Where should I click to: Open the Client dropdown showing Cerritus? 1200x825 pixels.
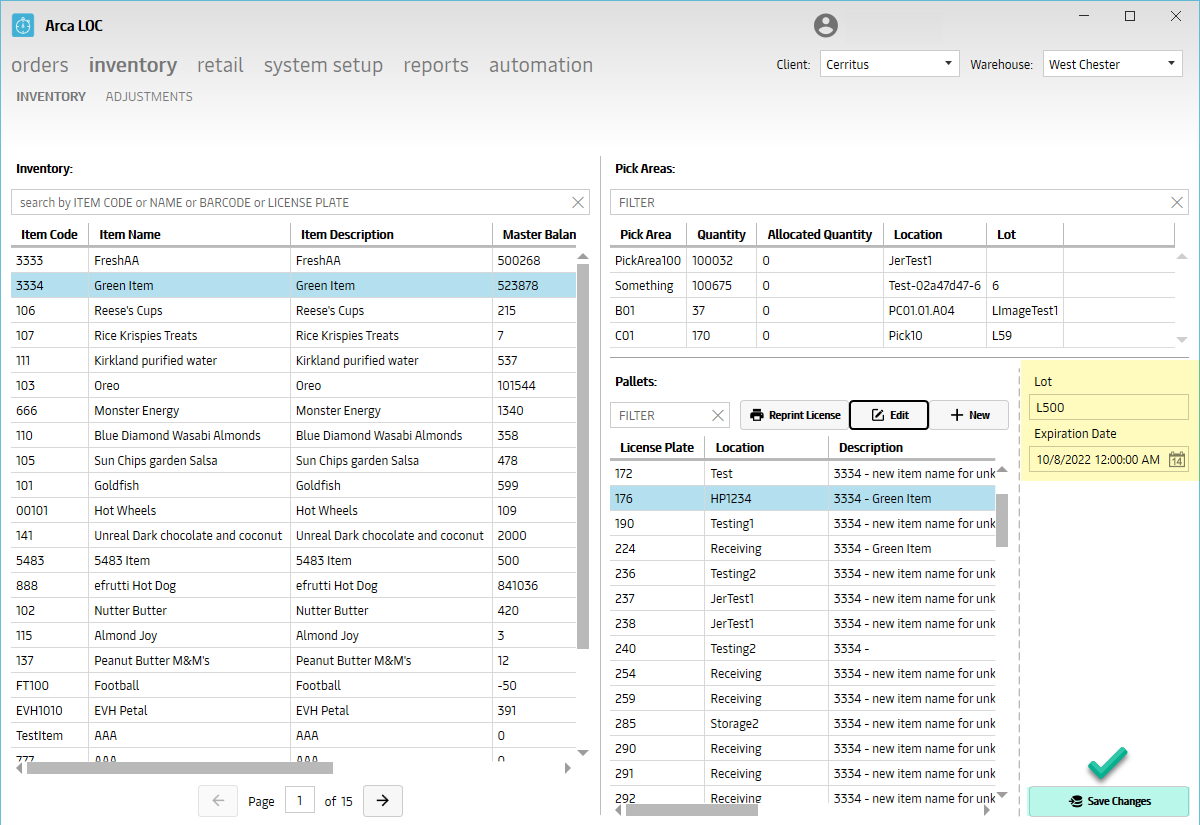[890, 64]
